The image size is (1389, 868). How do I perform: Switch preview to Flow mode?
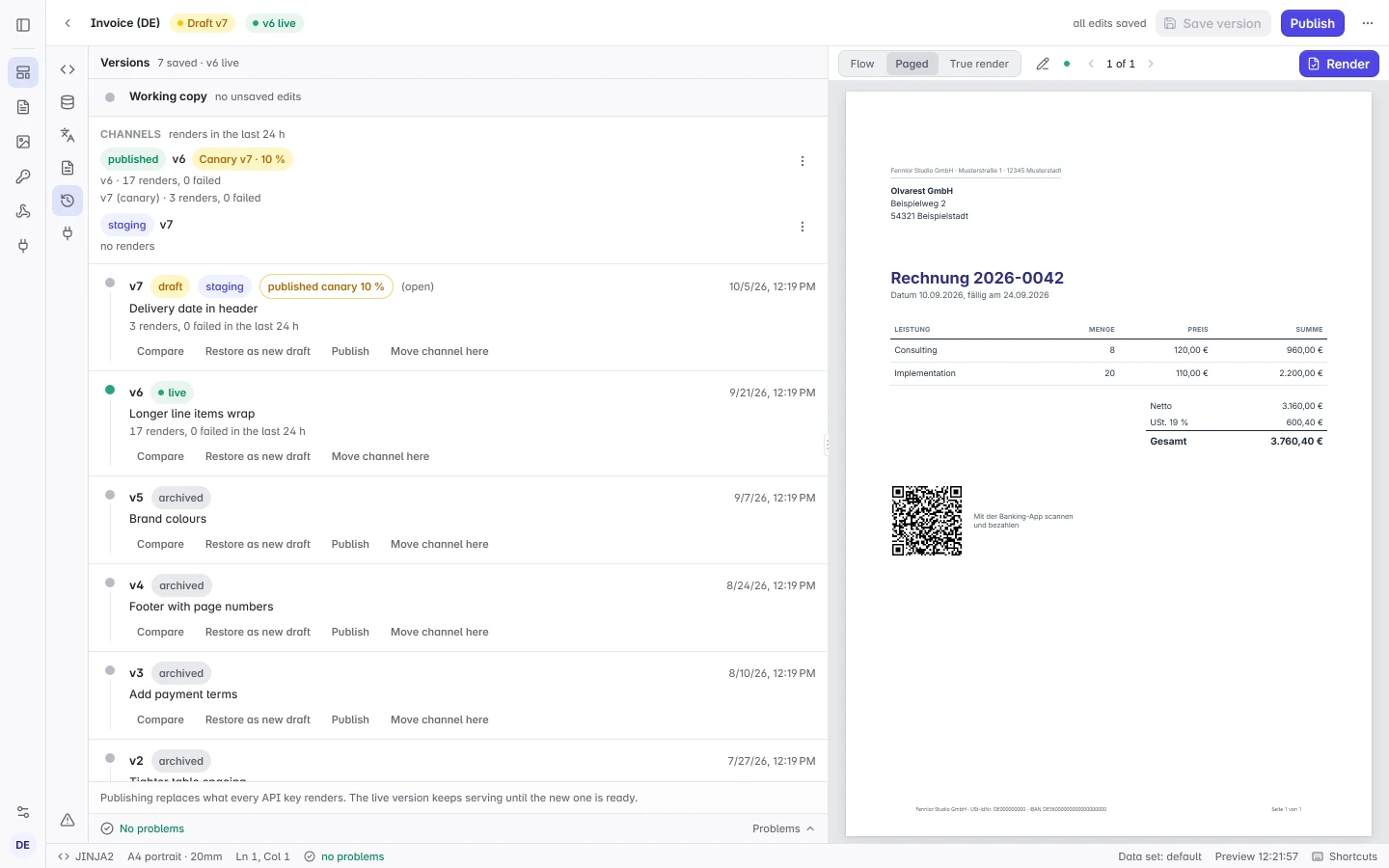point(862,64)
